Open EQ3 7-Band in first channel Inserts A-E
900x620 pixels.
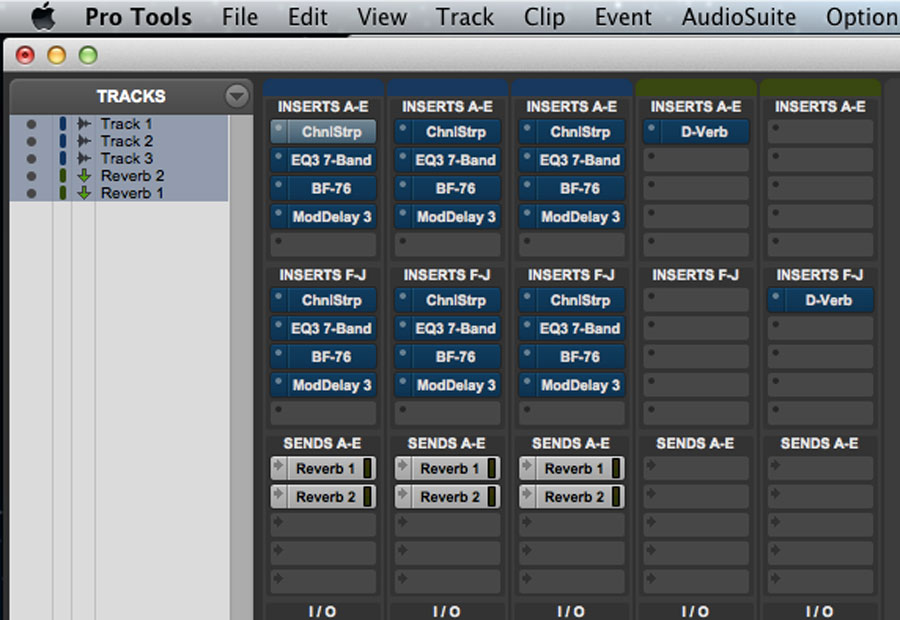pyautogui.click(x=332, y=160)
